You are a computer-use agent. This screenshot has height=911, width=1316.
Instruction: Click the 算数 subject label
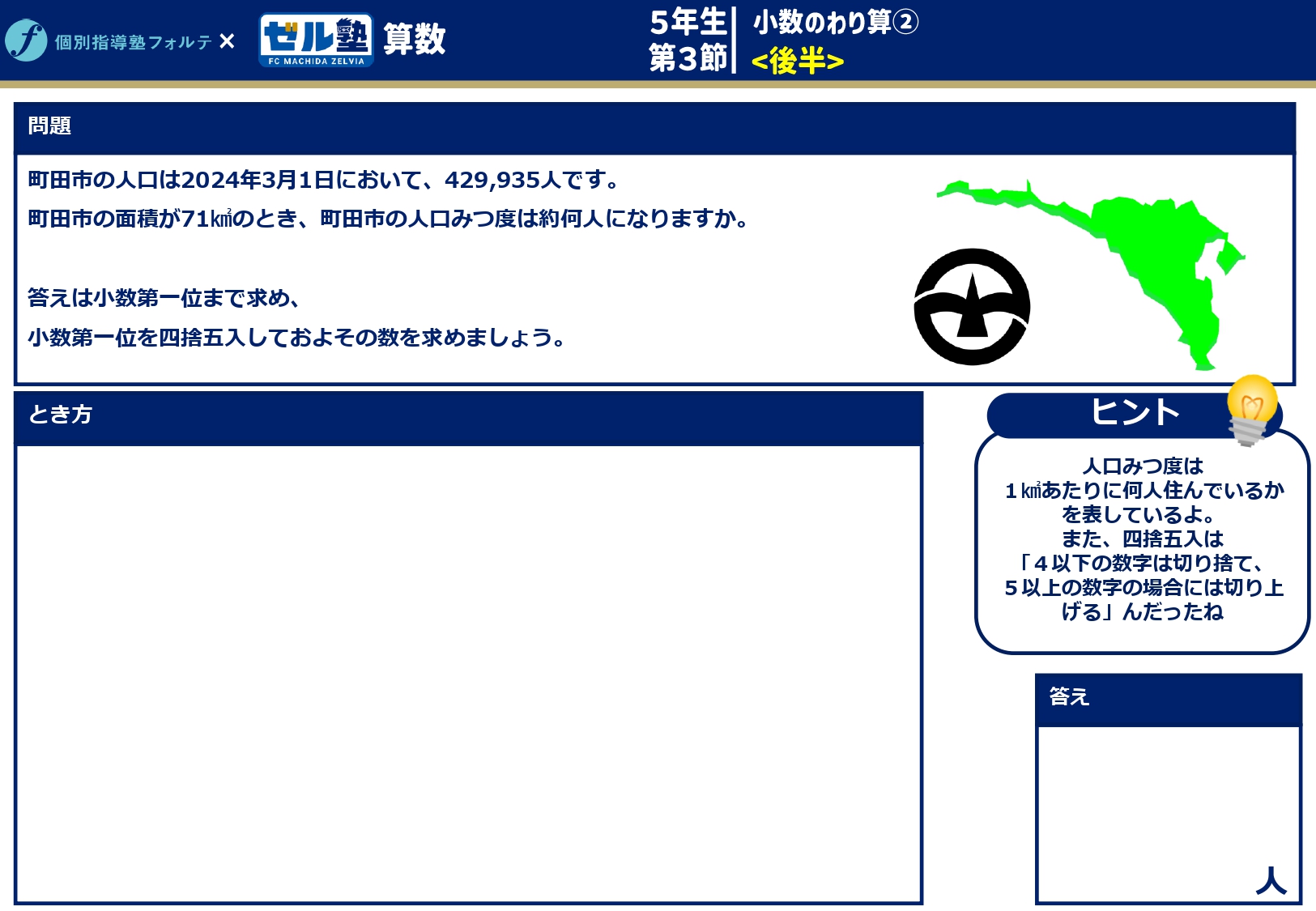coord(414,40)
